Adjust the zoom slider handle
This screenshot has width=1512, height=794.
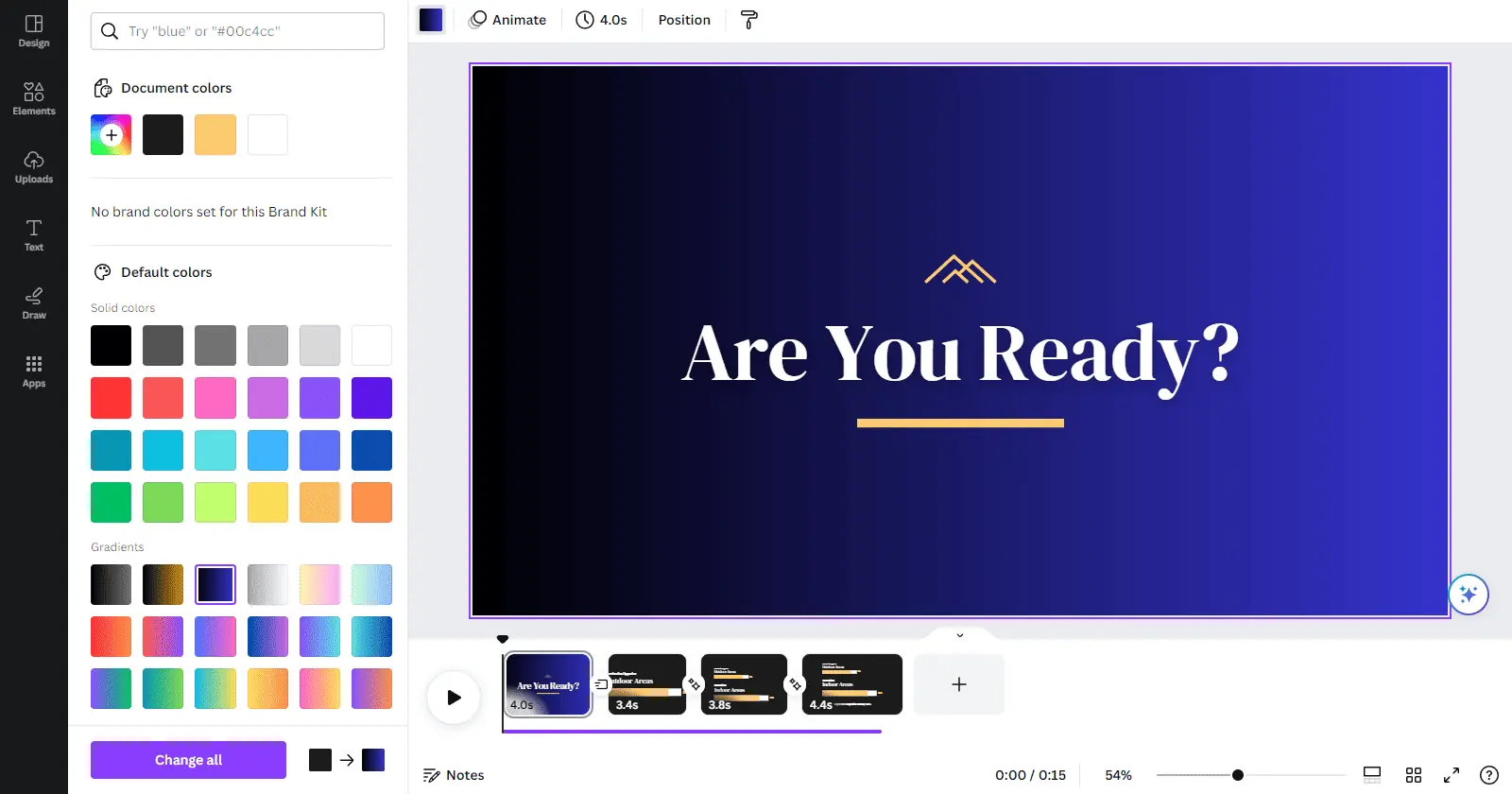click(1238, 775)
